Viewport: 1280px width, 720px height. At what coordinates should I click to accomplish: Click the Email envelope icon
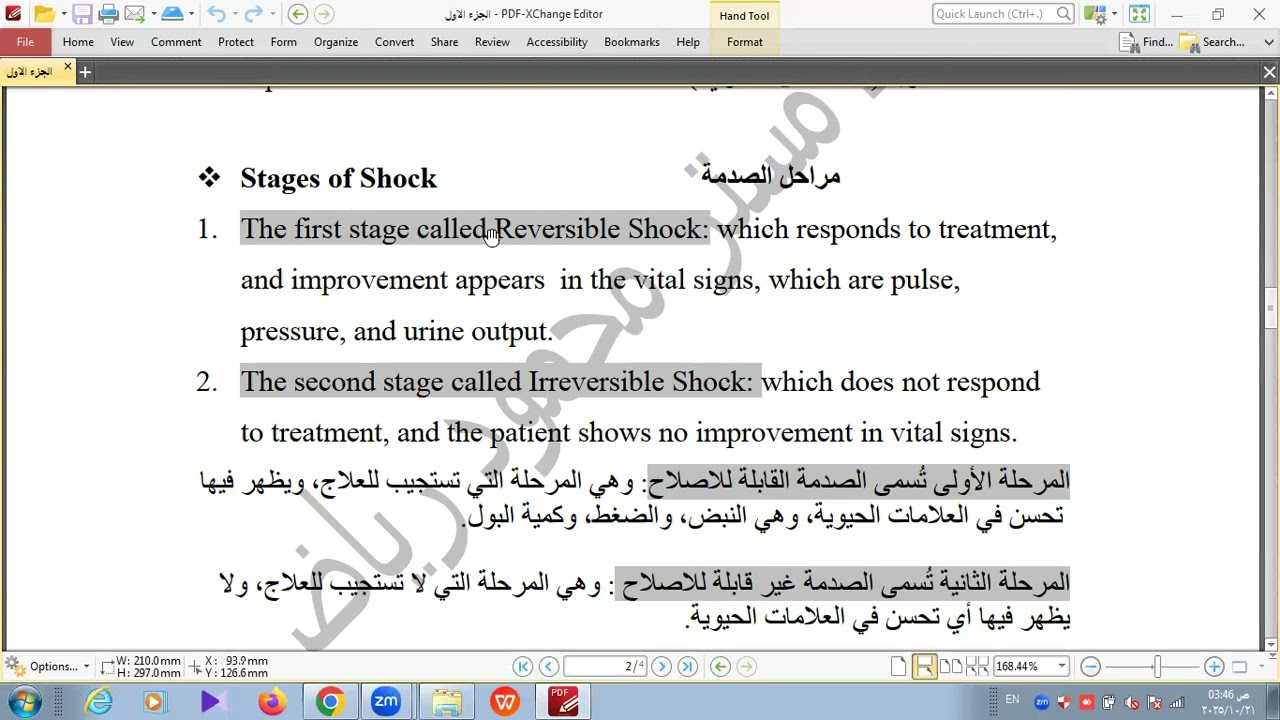134,14
